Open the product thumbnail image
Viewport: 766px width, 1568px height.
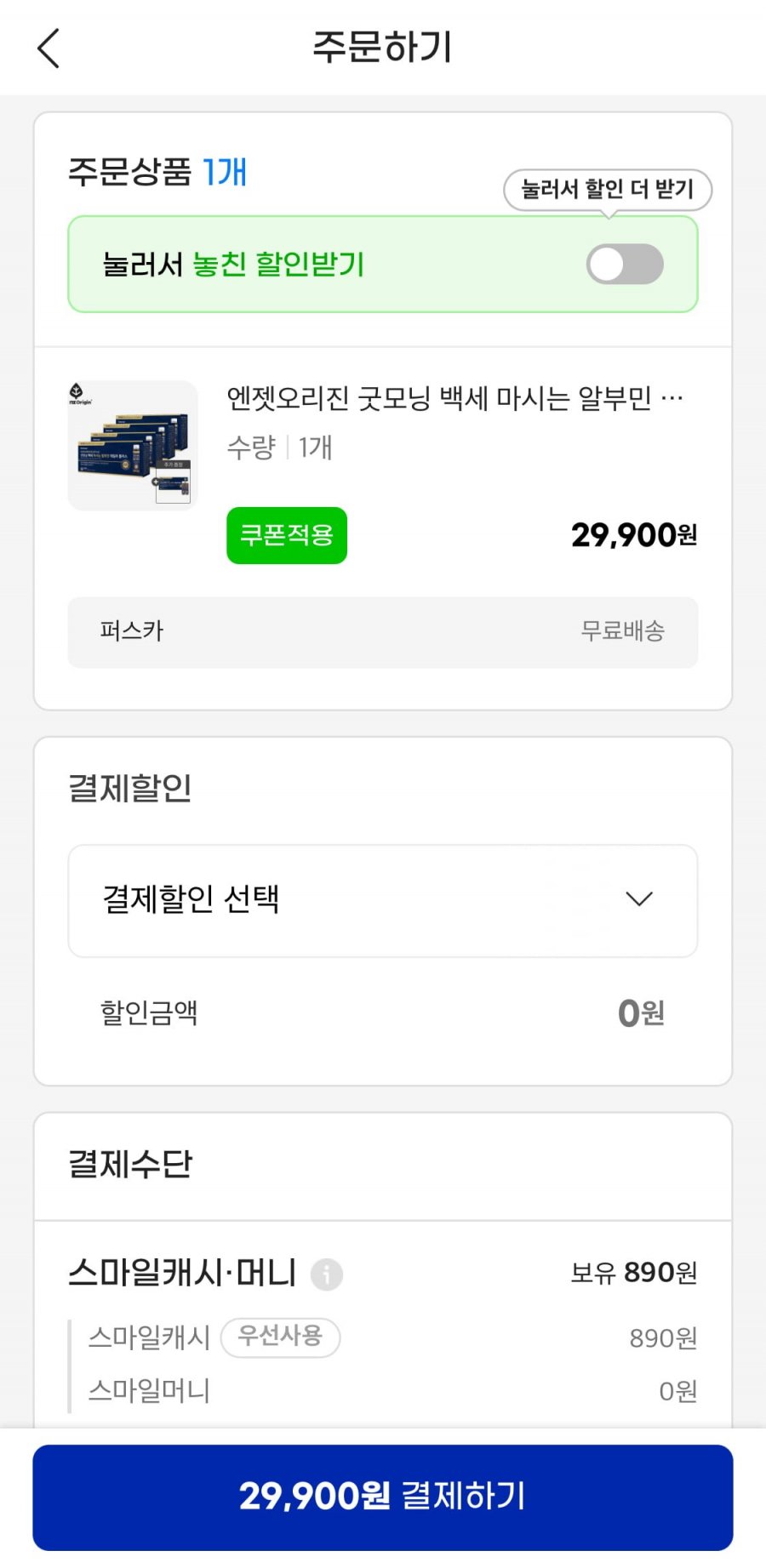(133, 446)
